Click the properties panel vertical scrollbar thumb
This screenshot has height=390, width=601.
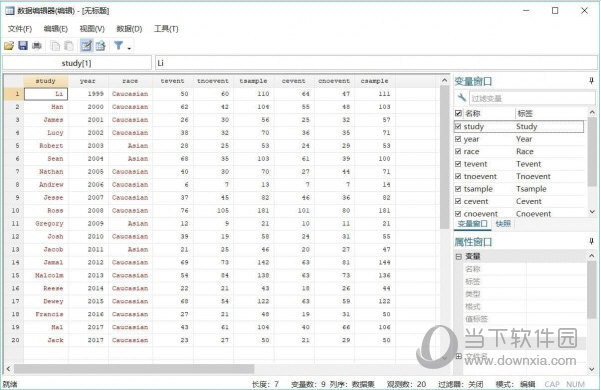592,289
